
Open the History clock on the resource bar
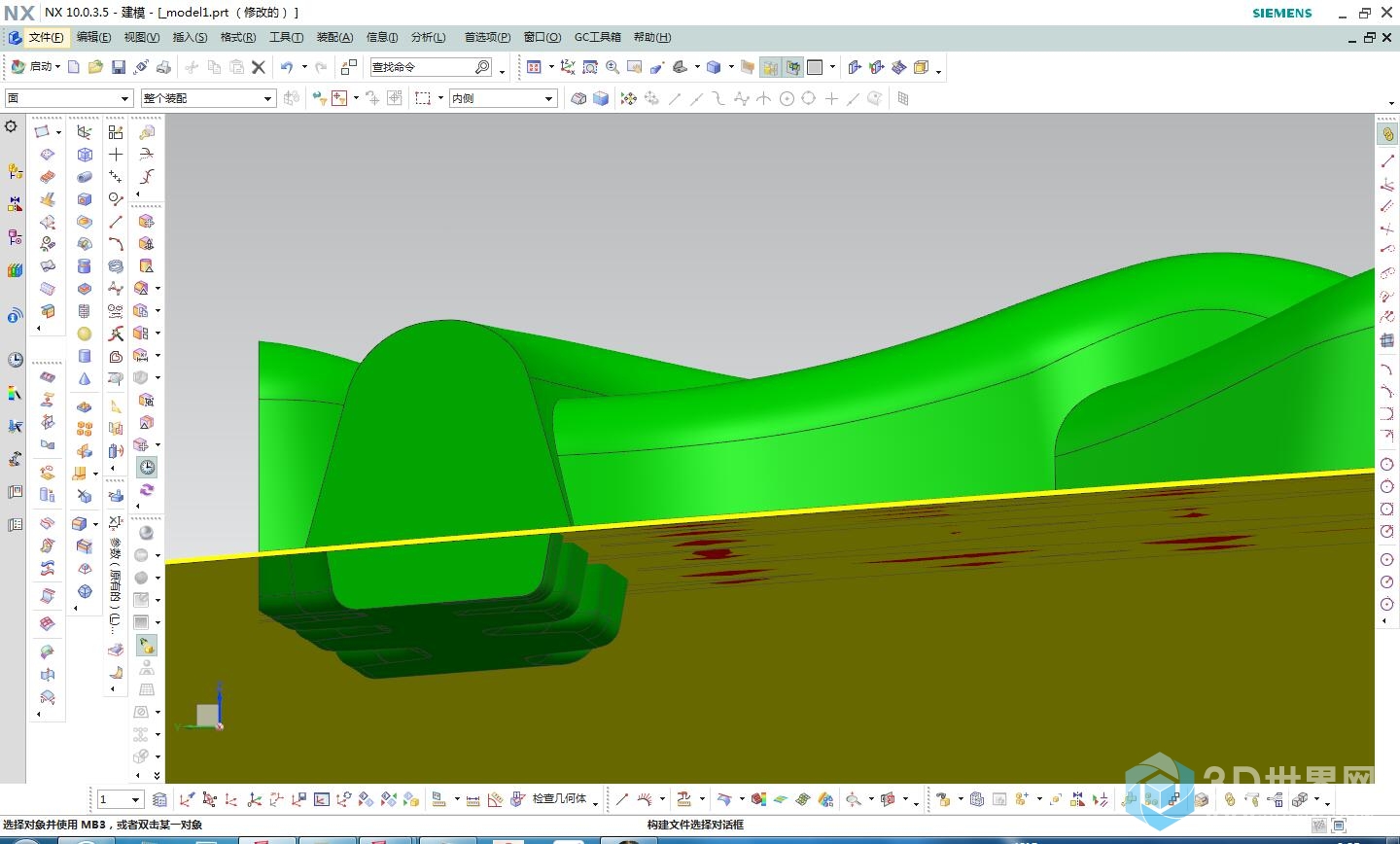point(15,360)
